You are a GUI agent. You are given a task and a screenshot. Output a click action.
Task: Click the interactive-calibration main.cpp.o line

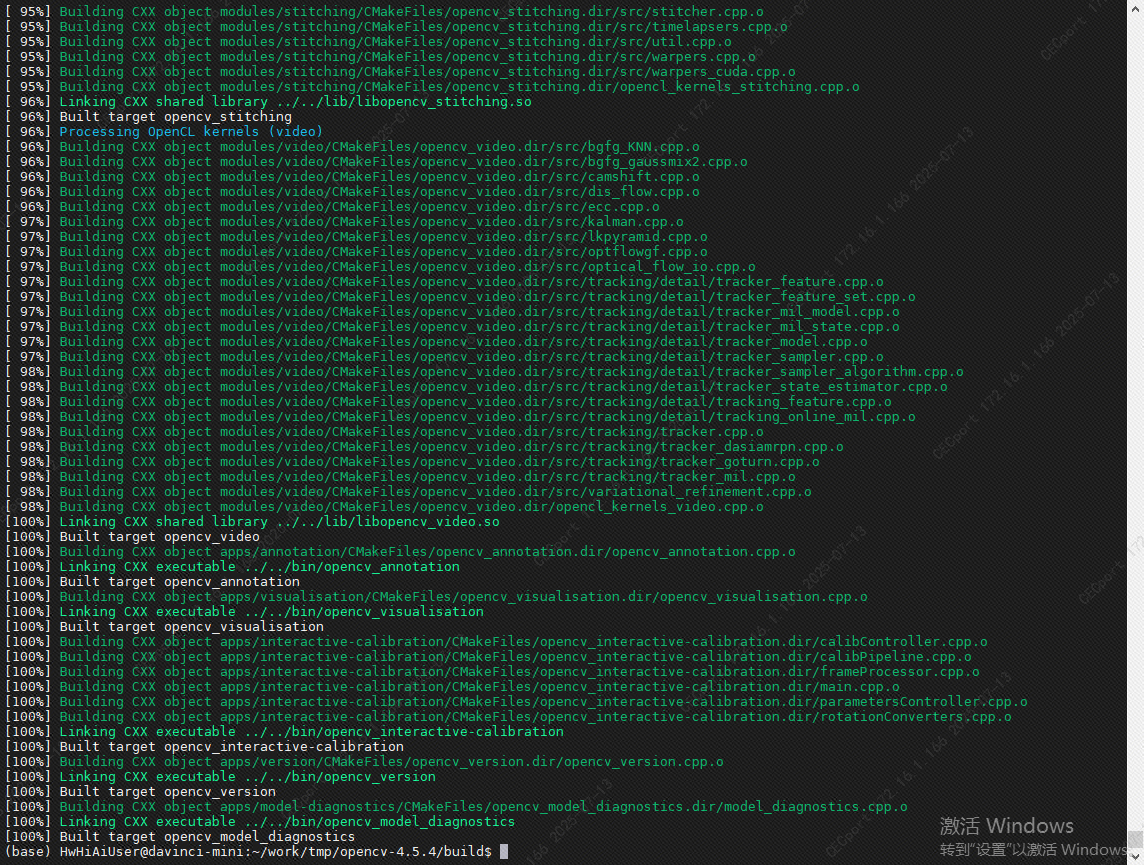(x=452, y=686)
